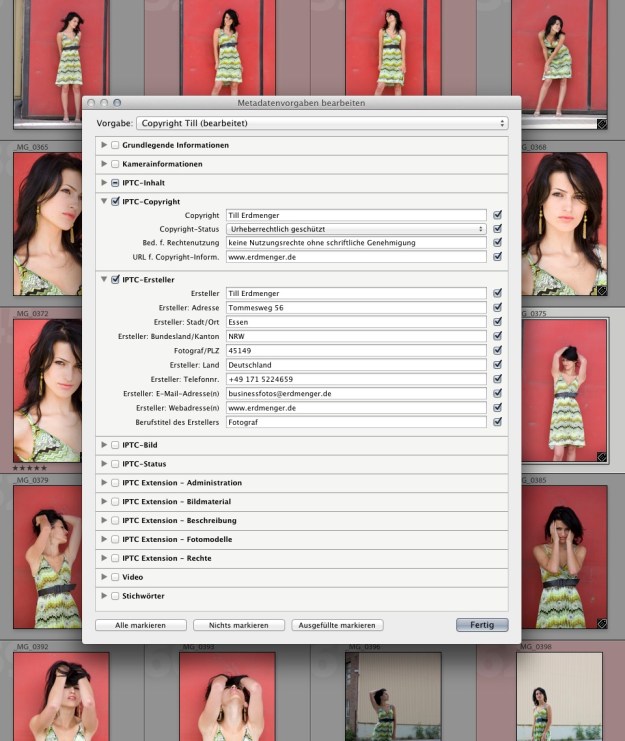Click the badge icon on thumbnail MG_0385
625x741 pixels.
tap(601, 622)
